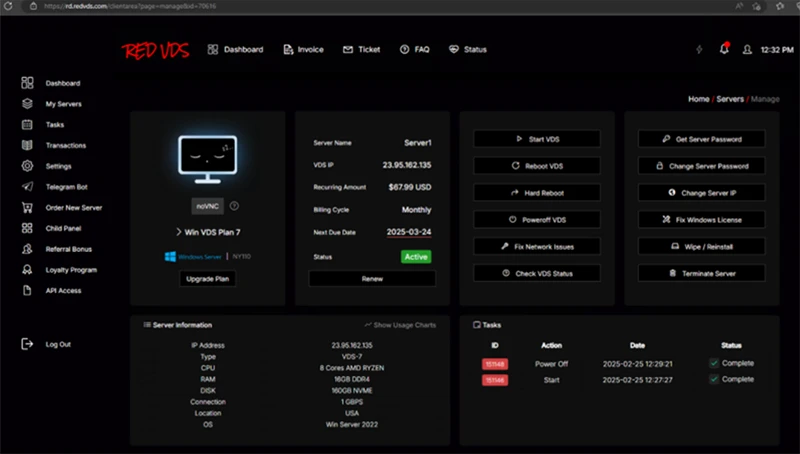Click the lightning bolt icon in header

point(699,49)
